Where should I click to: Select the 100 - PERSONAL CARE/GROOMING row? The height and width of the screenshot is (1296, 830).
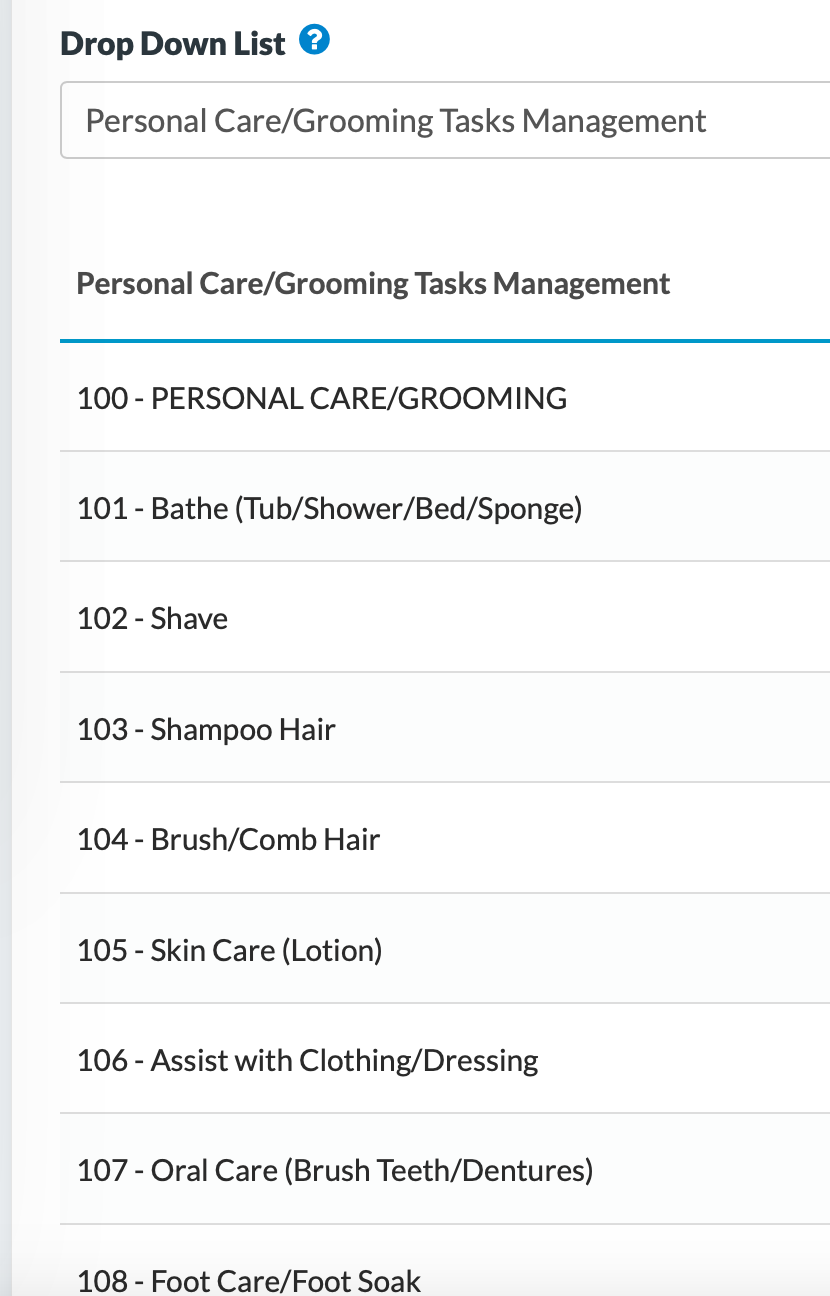point(322,398)
